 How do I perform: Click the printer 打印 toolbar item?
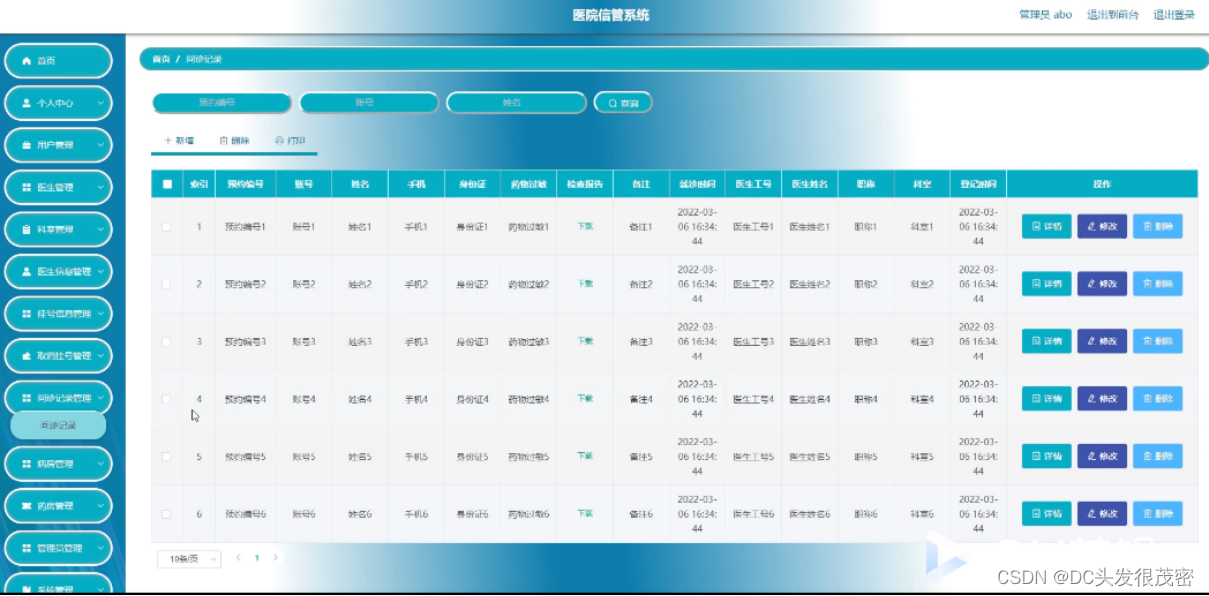tap(290, 141)
